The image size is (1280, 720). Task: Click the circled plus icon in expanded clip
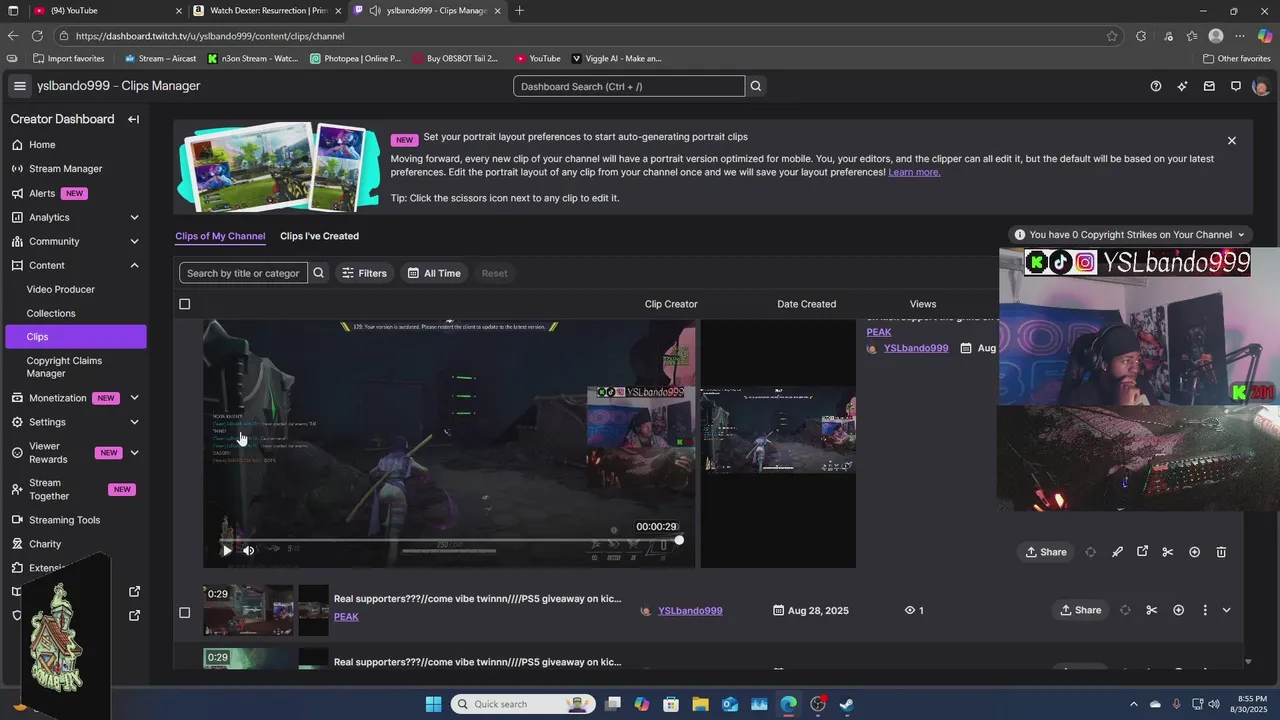coord(1194,552)
